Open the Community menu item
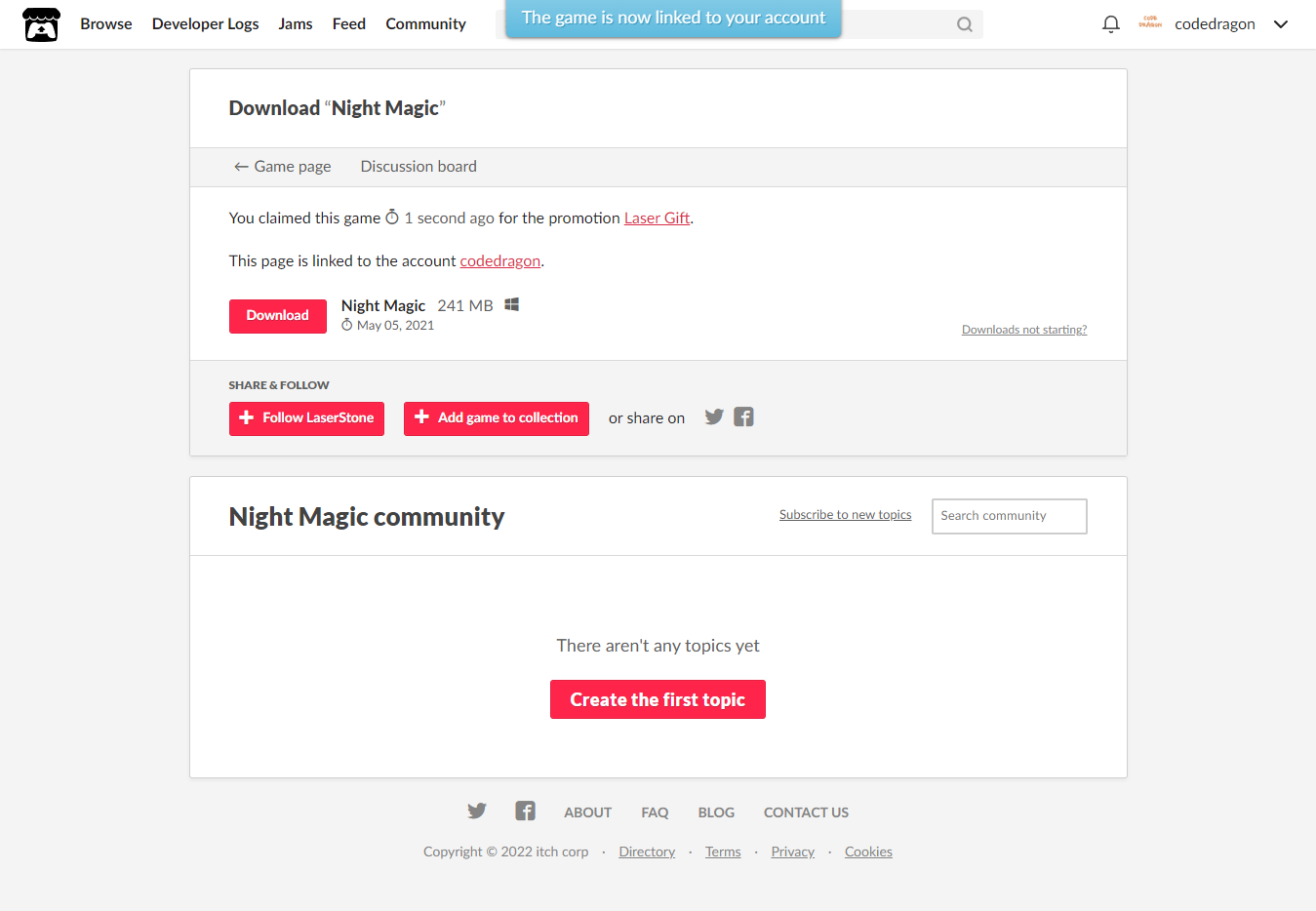 click(x=425, y=24)
